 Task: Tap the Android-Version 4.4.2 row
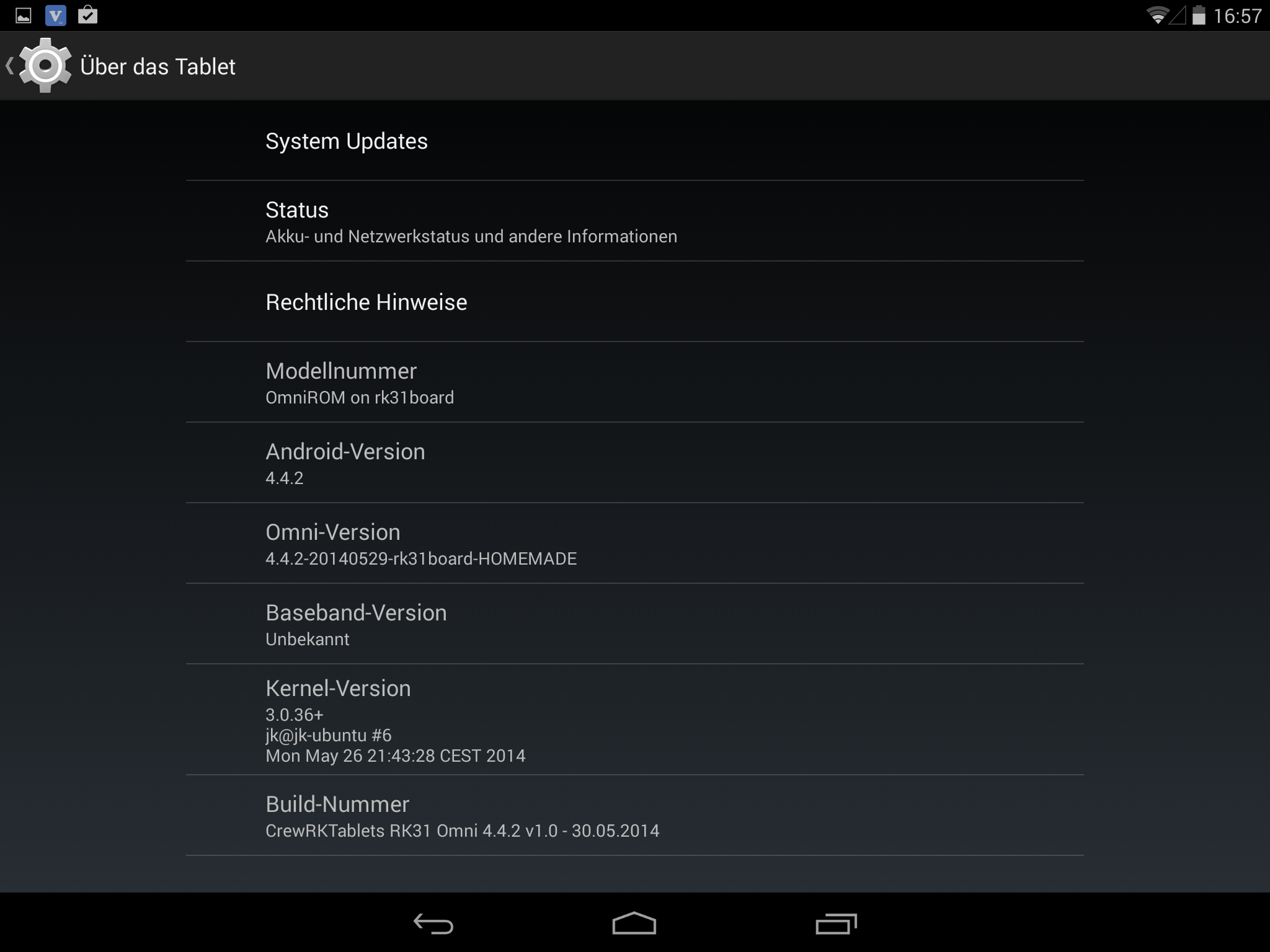pos(634,463)
